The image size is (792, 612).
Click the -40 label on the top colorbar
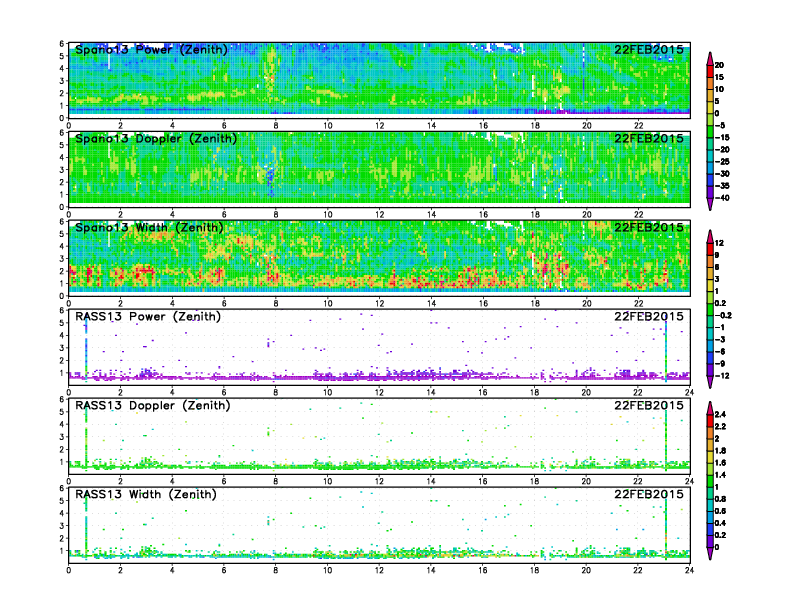[722, 198]
